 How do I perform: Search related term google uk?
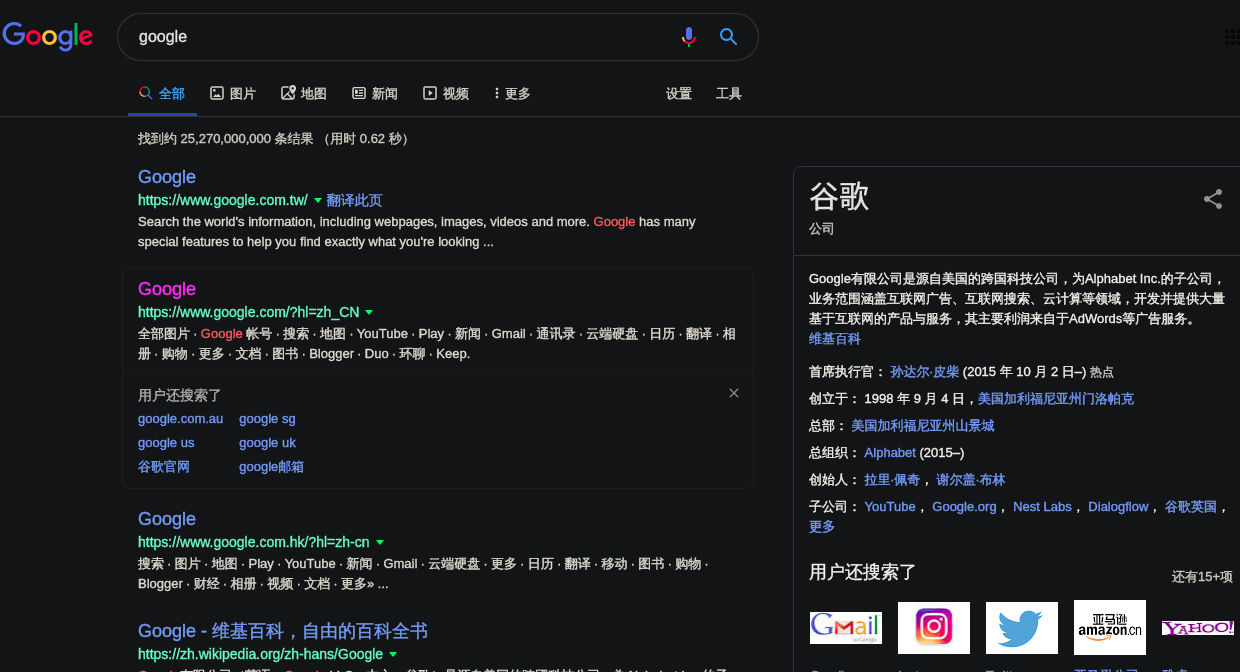tap(267, 443)
